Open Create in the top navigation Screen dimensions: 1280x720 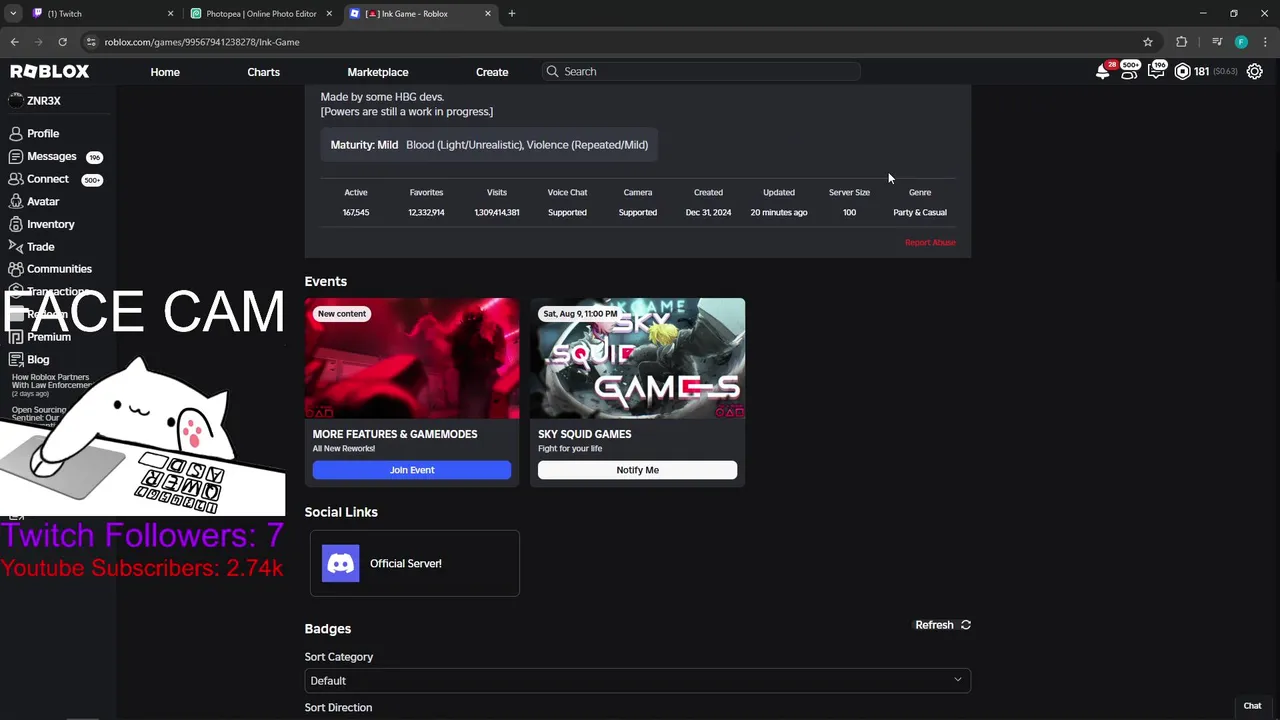pyautogui.click(x=492, y=72)
